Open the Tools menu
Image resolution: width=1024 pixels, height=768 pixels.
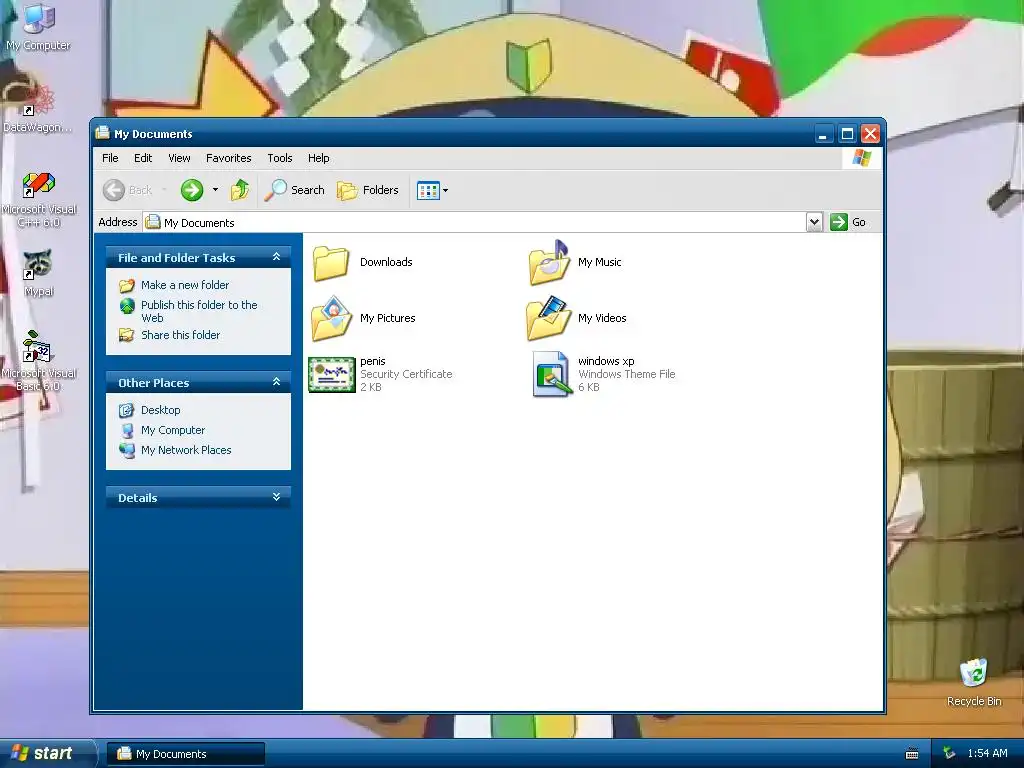[280, 158]
